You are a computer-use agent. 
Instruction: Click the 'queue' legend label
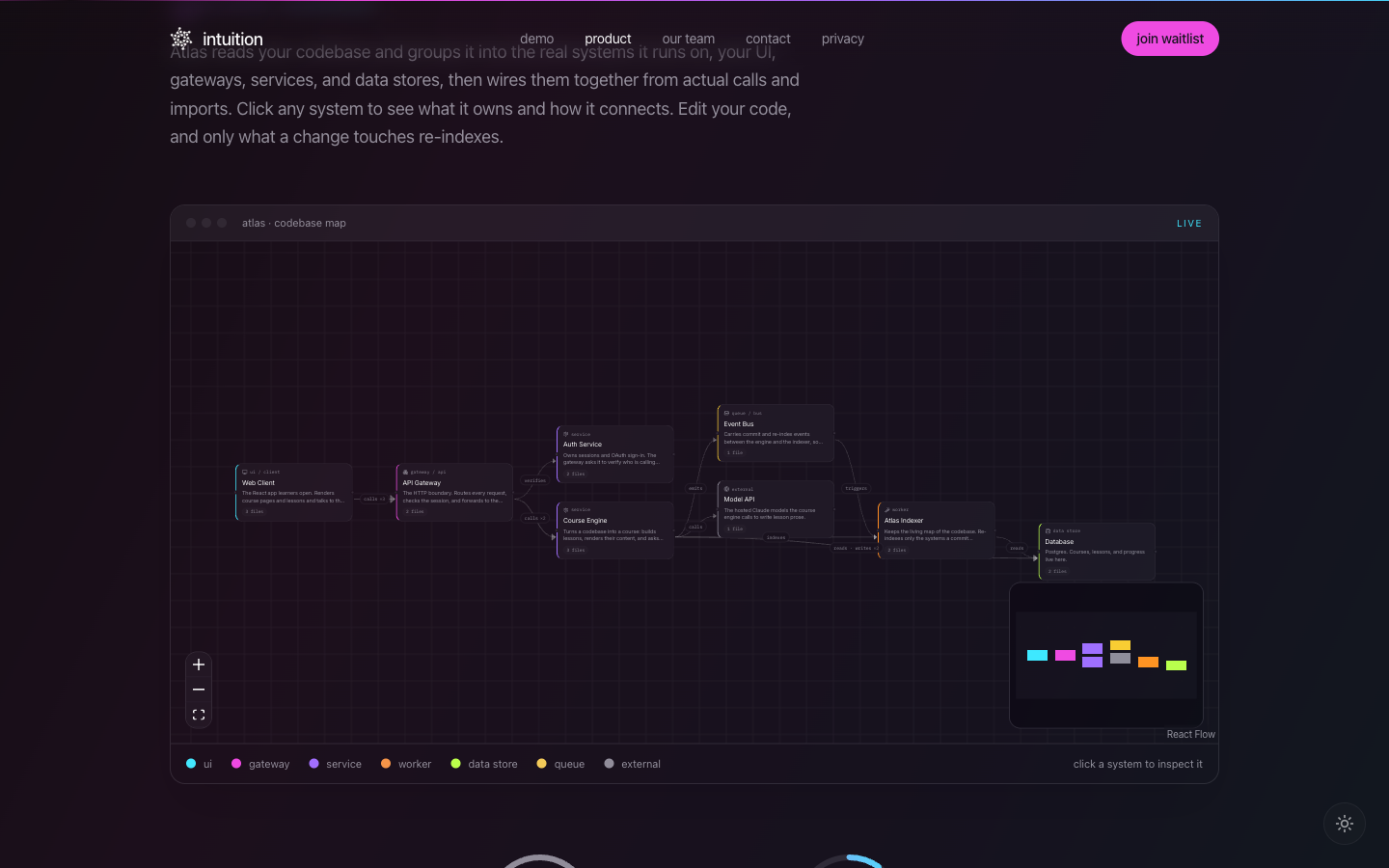(569, 764)
